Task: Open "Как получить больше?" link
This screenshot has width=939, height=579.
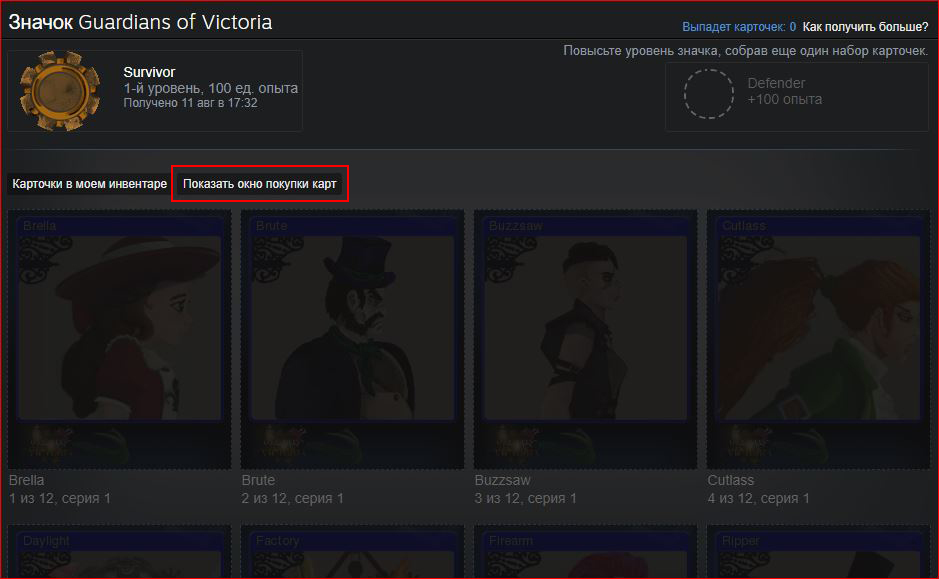Action: click(865, 27)
